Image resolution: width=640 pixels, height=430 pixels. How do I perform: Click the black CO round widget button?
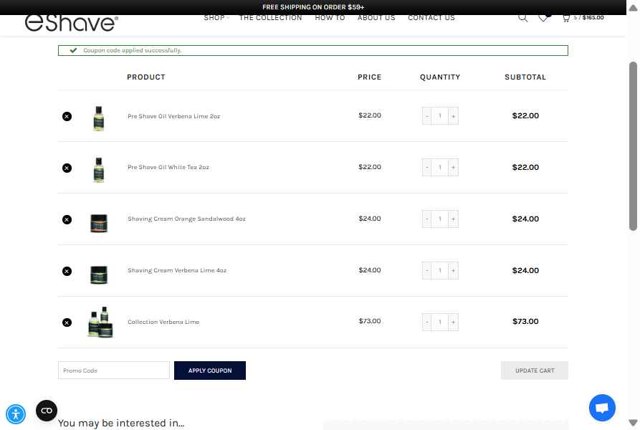click(x=47, y=410)
